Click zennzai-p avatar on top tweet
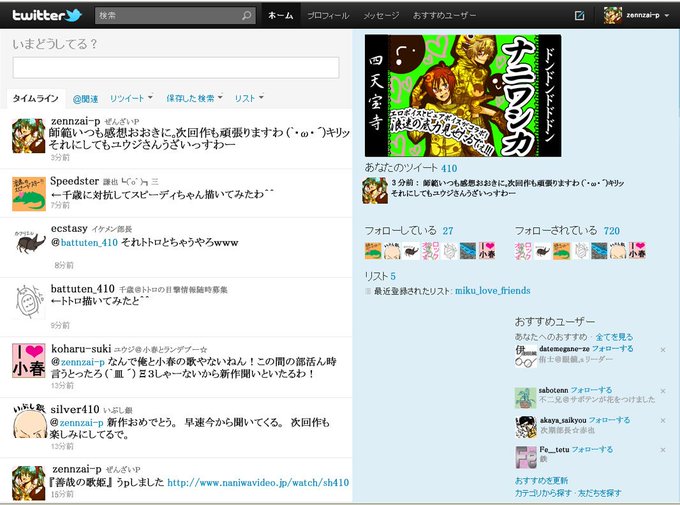Screen dimensions: 680x505 [x=29, y=136]
